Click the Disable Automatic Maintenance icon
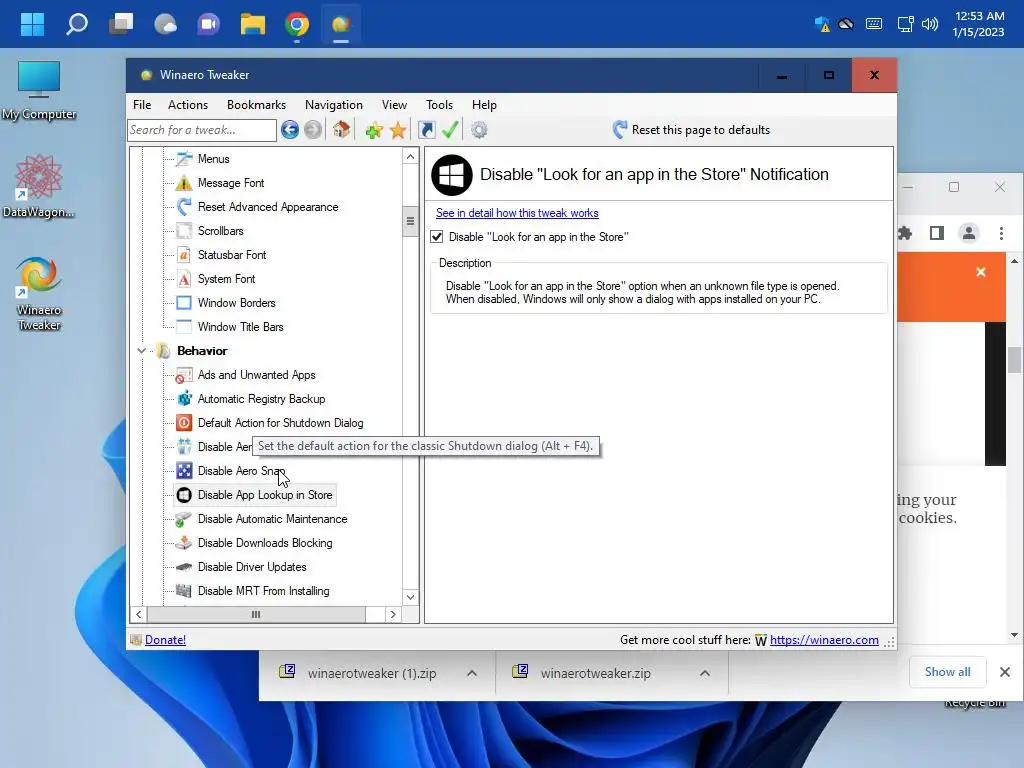This screenshot has height=768, width=1024. tap(184, 519)
